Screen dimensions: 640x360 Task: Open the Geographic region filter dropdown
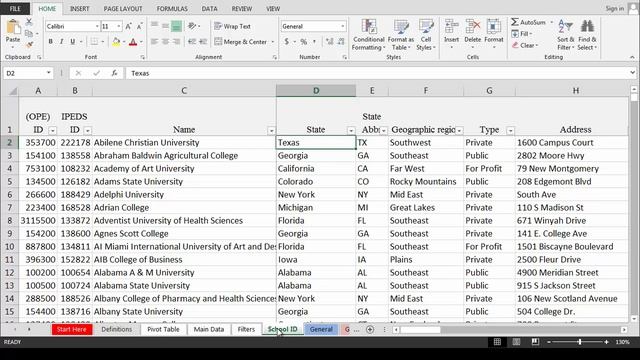459,131
